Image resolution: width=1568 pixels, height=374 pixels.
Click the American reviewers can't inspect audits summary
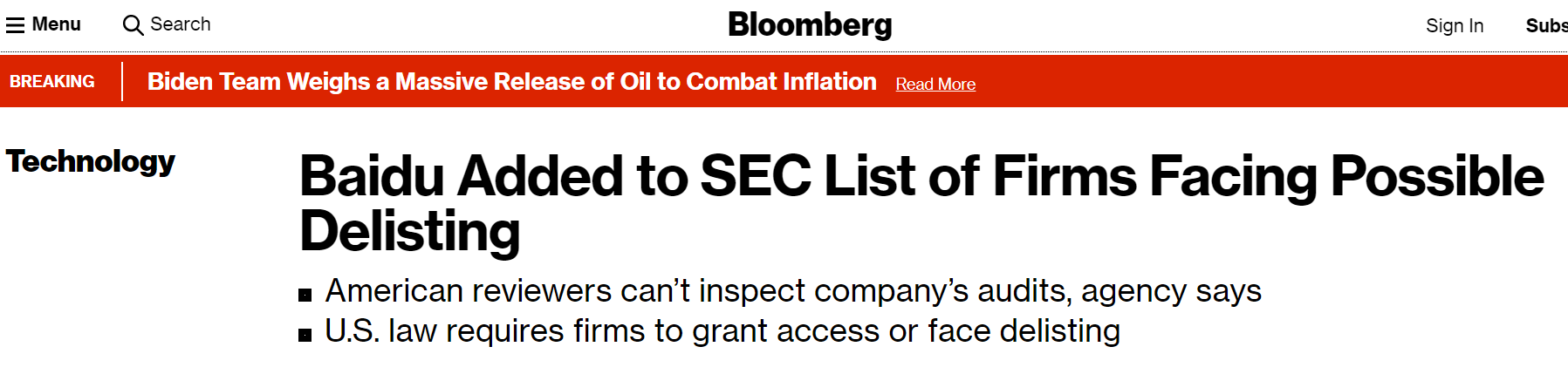tap(793, 291)
